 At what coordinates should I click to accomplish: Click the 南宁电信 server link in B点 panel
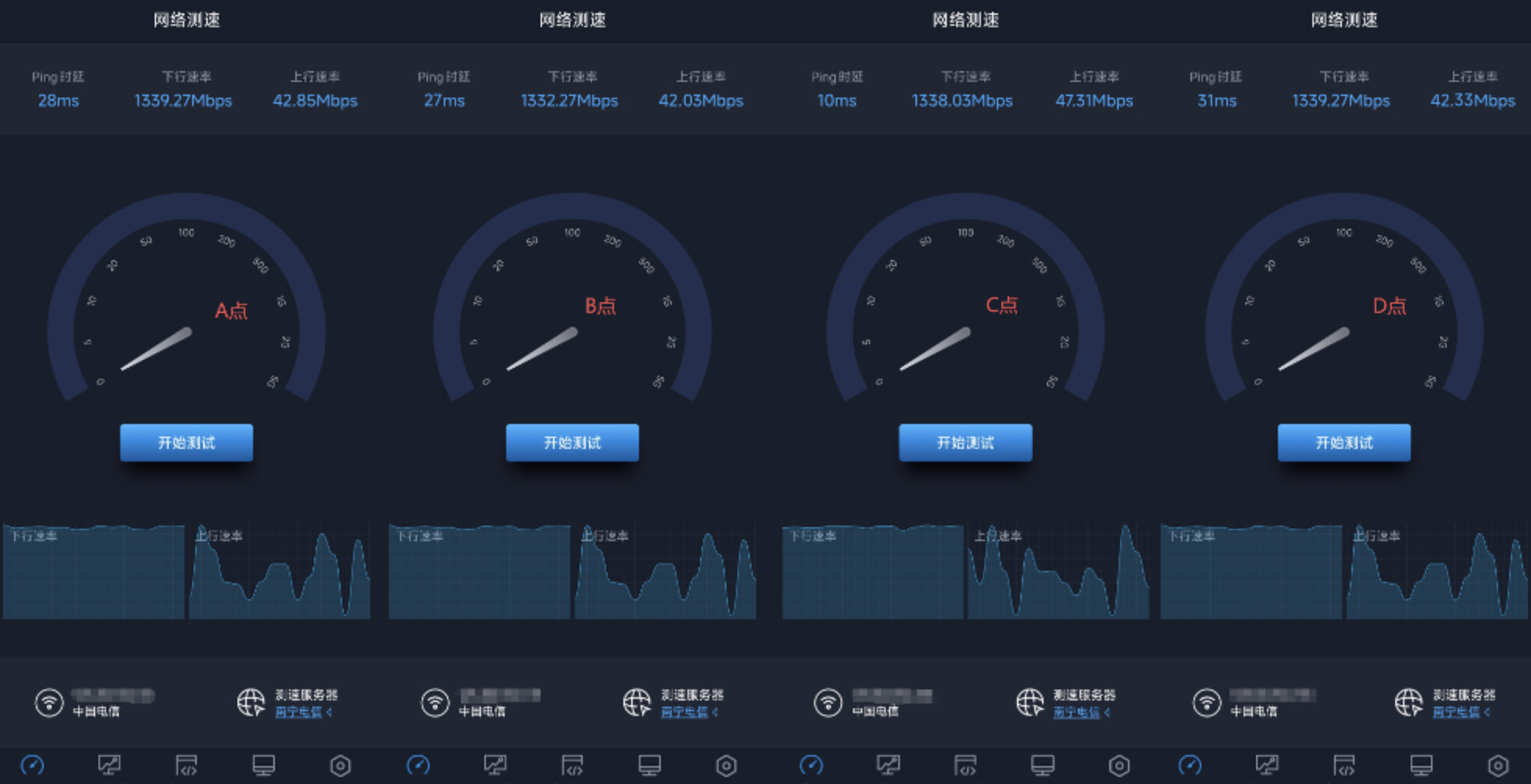point(683,712)
